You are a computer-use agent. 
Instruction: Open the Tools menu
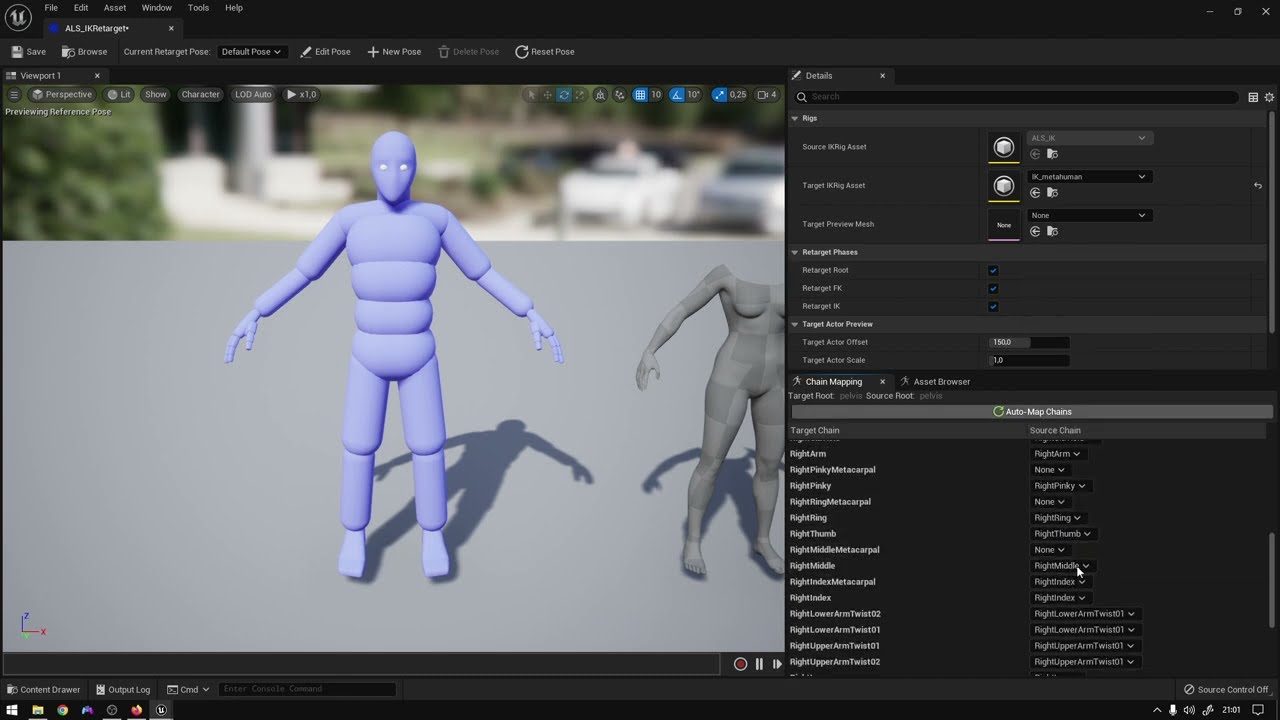tap(198, 8)
